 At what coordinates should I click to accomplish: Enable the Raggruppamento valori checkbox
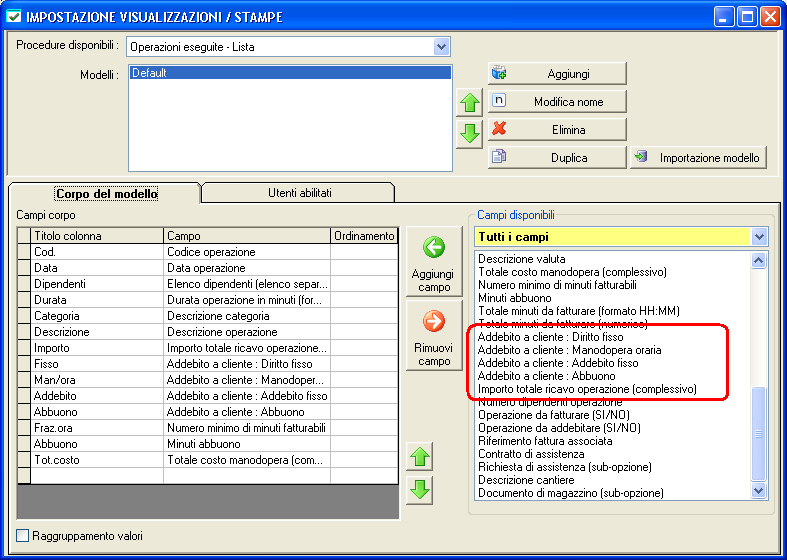23,536
